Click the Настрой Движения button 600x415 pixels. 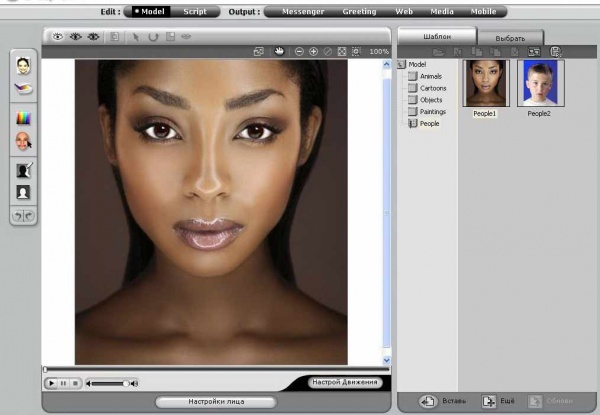coord(344,383)
